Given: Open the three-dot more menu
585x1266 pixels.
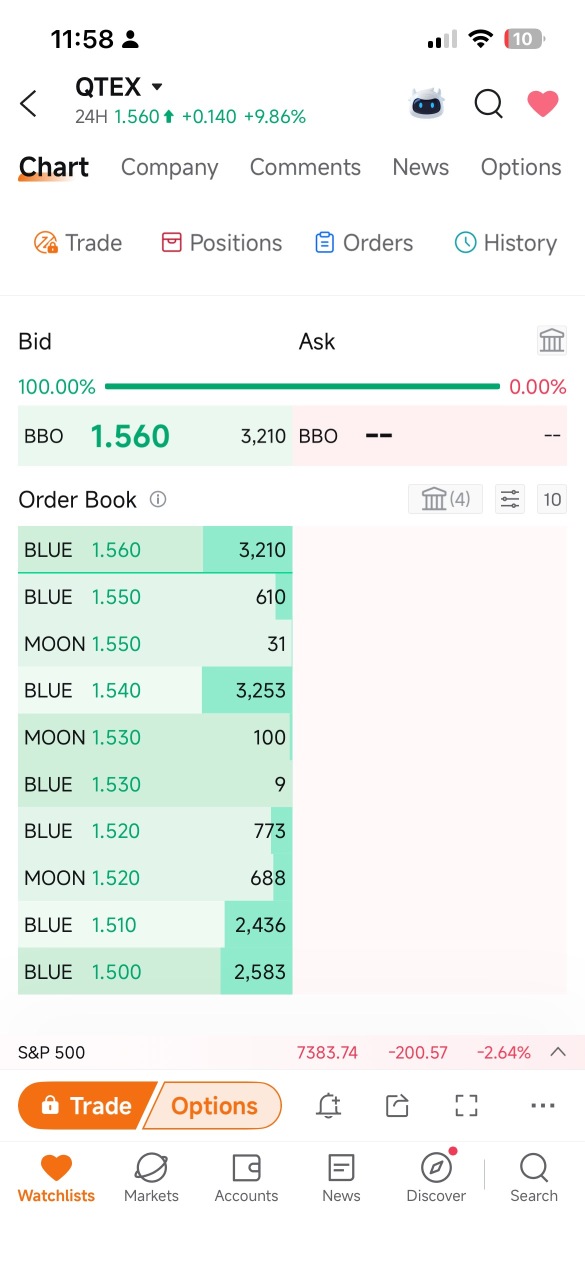Looking at the screenshot, I should 542,1105.
